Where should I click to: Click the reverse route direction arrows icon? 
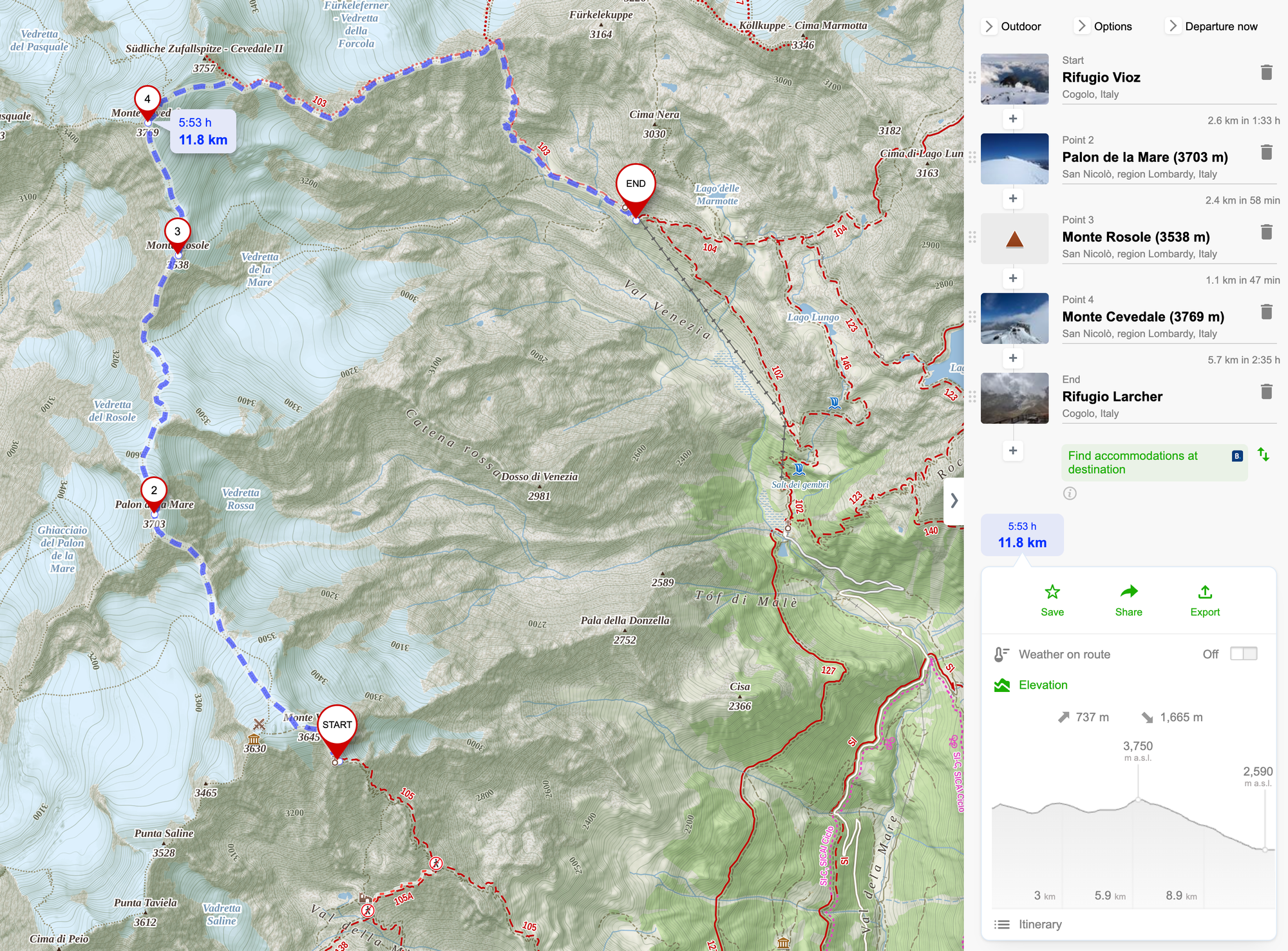(1264, 454)
